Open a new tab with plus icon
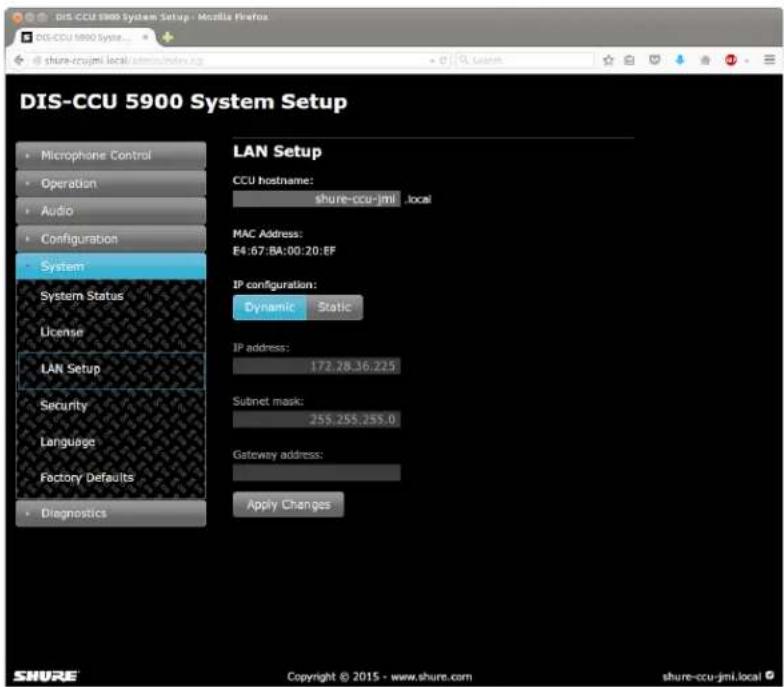This screenshot has width=784, height=687. click(x=168, y=37)
